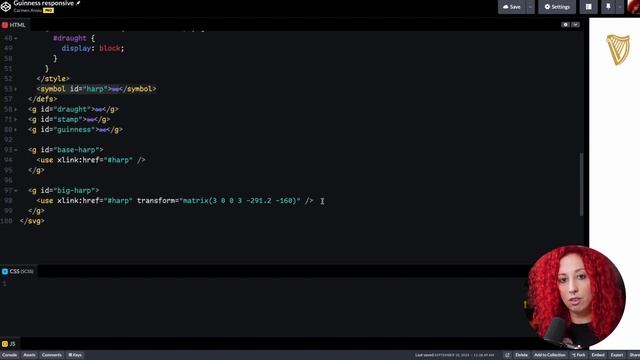
Task: Click the harp logo in the preview
Action: [618, 50]
